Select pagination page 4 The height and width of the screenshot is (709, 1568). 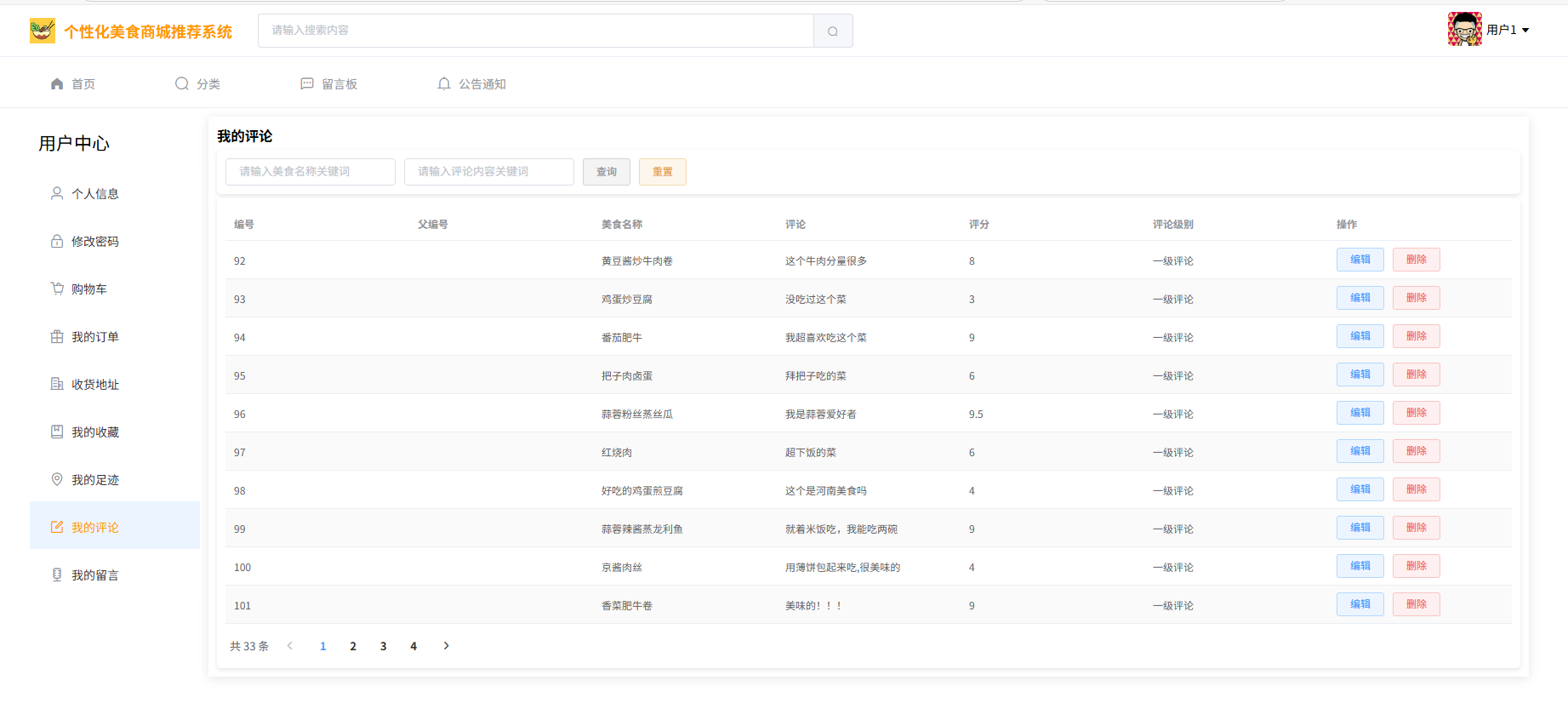click(x=413, y=646)
